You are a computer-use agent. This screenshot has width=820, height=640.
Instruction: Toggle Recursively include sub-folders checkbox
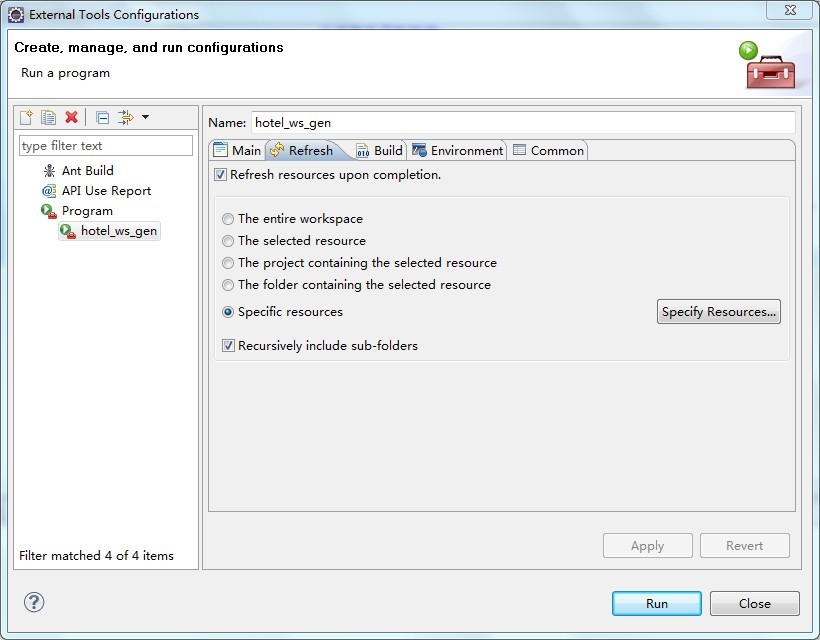tap(228, 346)
